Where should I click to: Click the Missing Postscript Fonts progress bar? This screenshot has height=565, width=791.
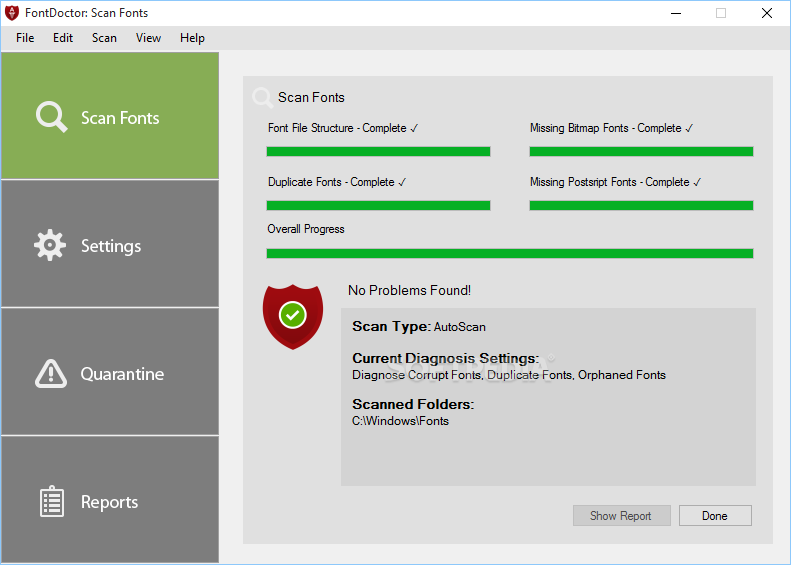(x=641, y=205)
